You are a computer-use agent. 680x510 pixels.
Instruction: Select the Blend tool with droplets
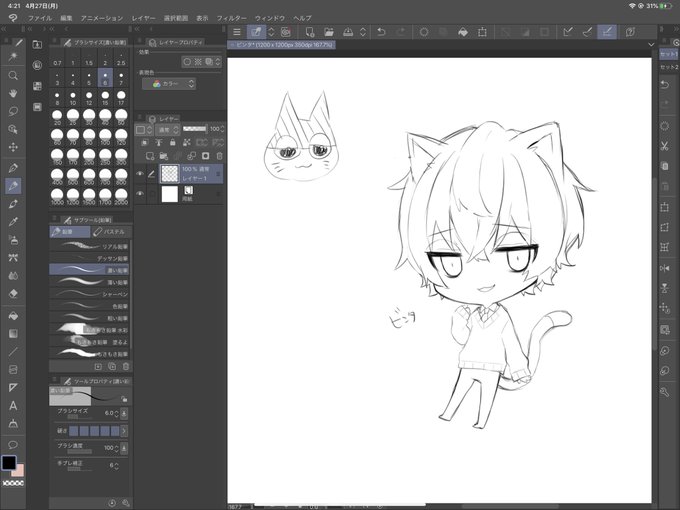(13, 276)
